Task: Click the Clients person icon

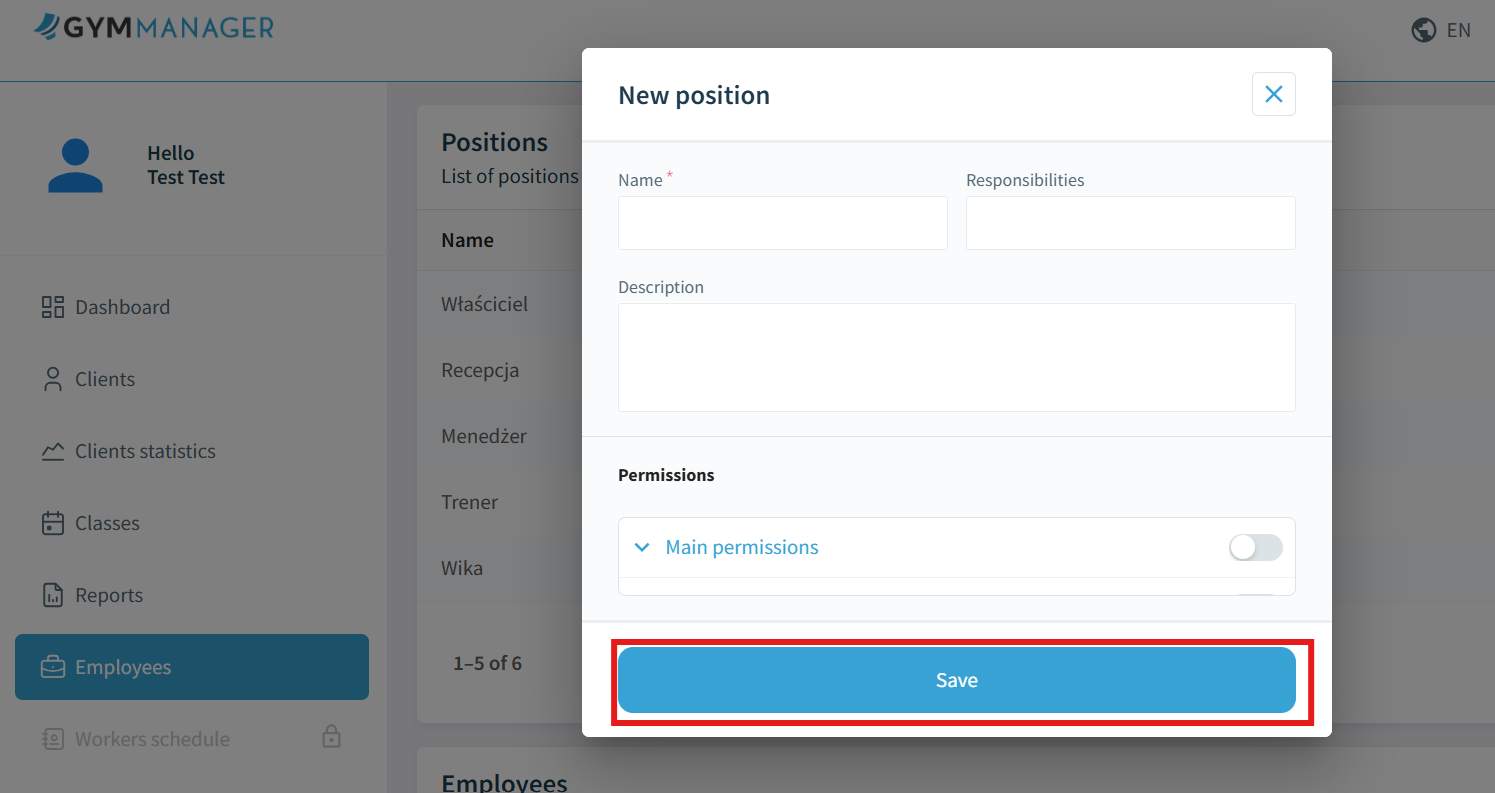Action: pos(52,379)
